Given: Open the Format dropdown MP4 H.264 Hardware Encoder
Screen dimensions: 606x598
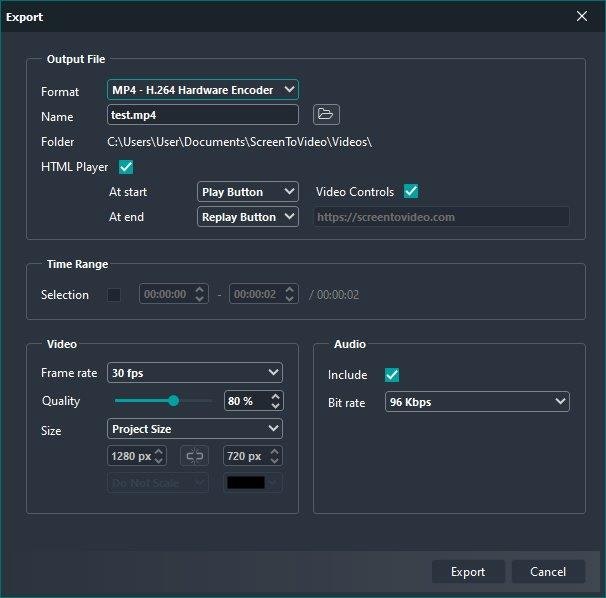Looking at the screenshot, I should 203,90.
